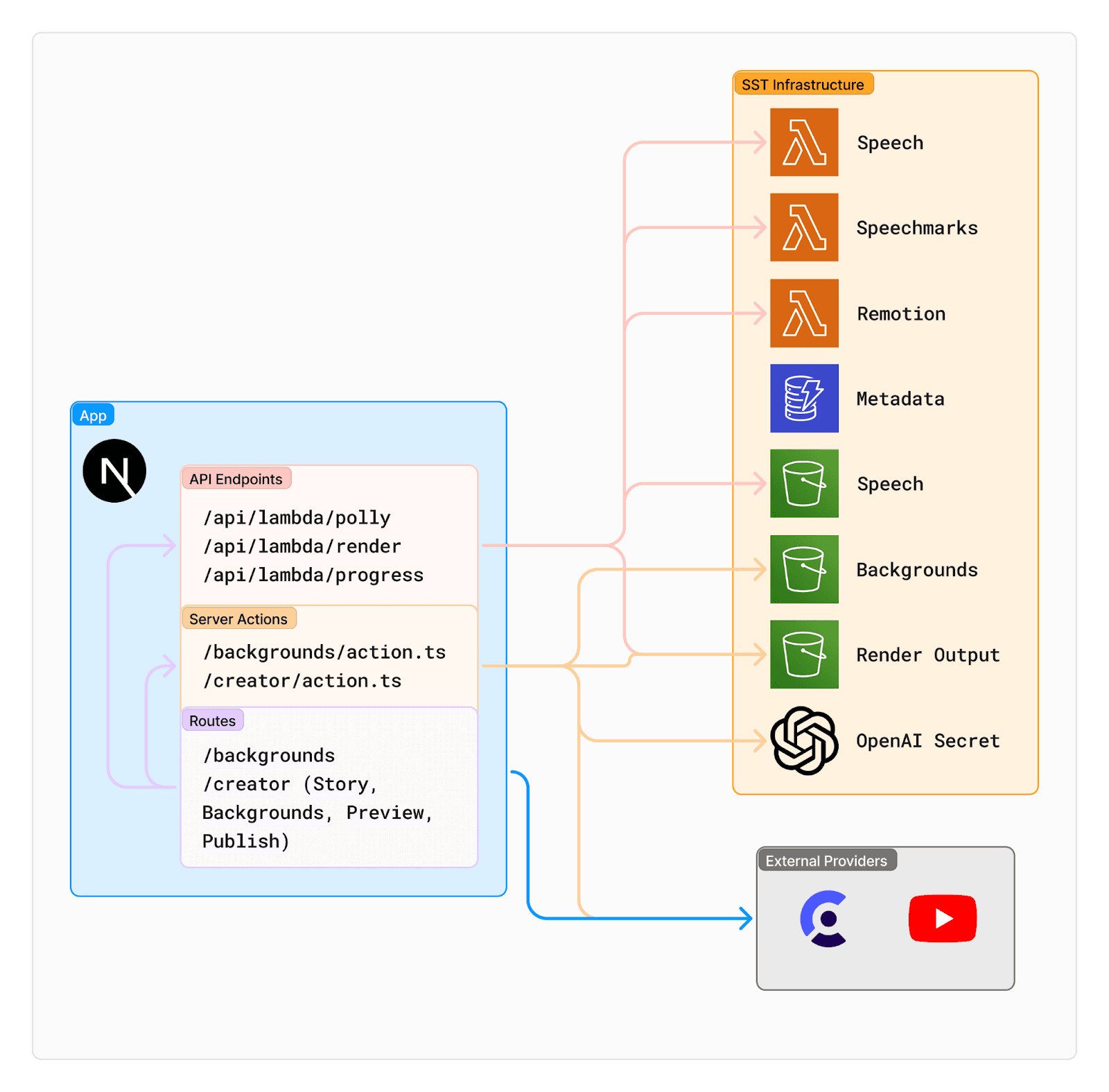Open the /api/lambda/polly endpoint link
The height and width of the screenshot is (1092, 1109).
297,517
